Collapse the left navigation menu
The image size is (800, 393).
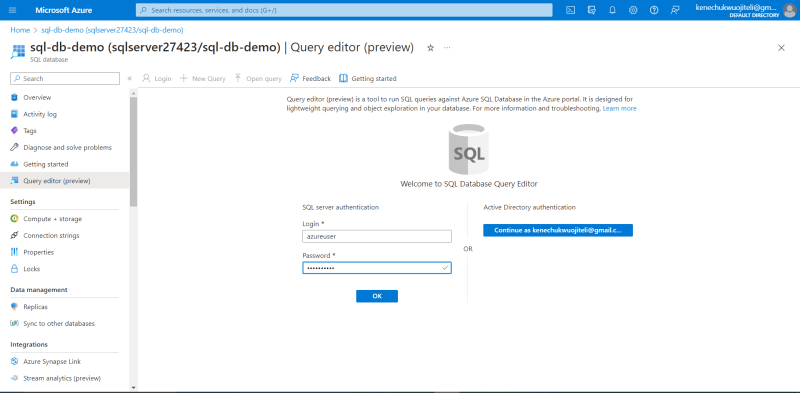tap(130, 79)
